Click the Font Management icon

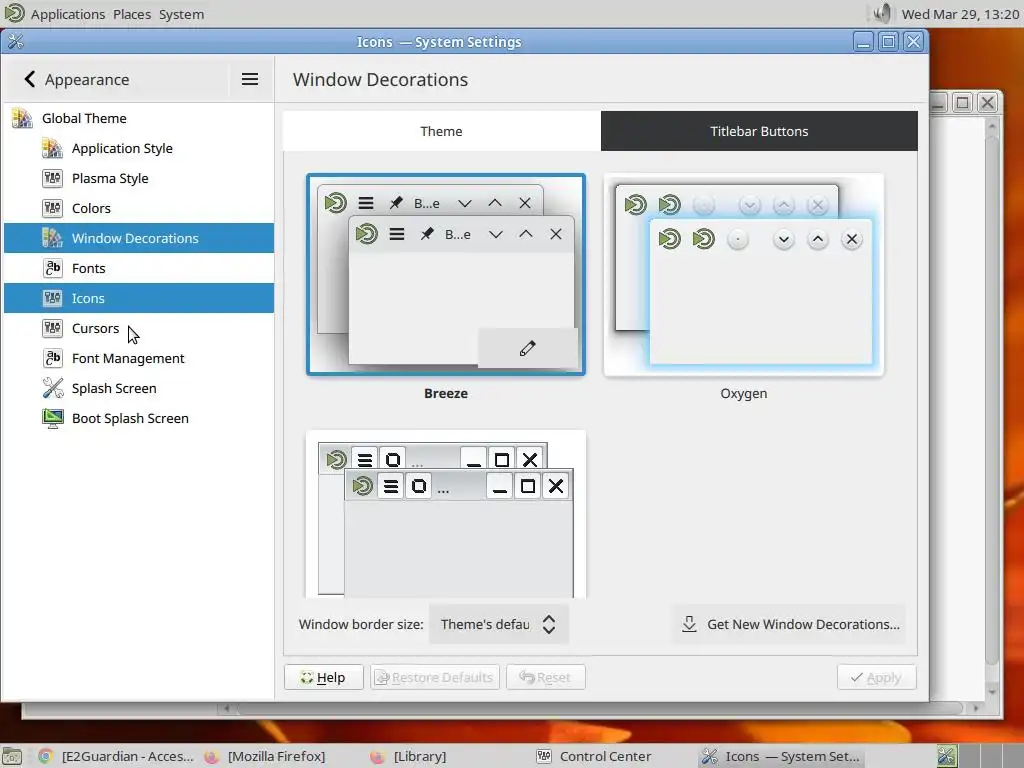(52, 359)
